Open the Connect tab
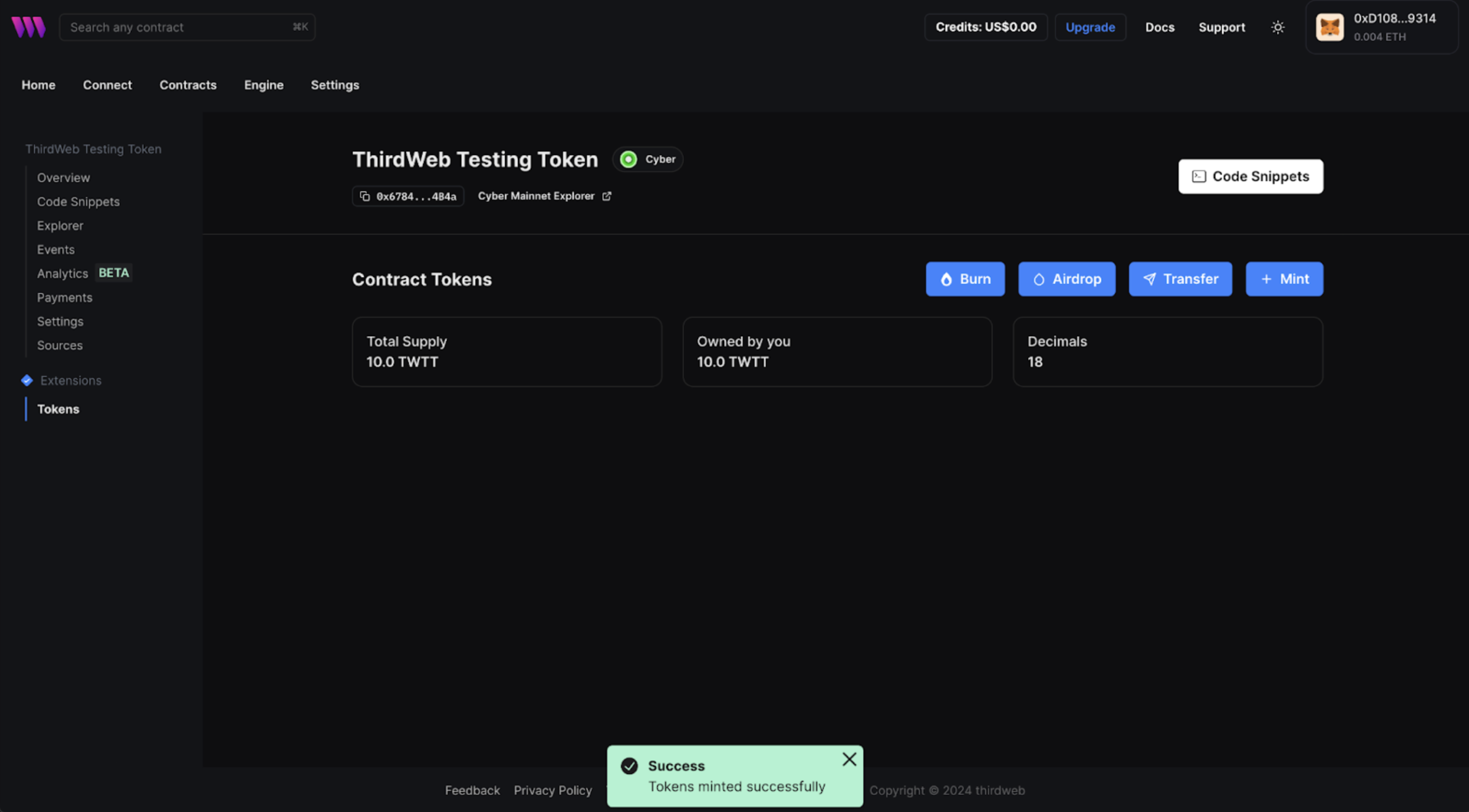Screen dimensions: 1469x812 107,85
